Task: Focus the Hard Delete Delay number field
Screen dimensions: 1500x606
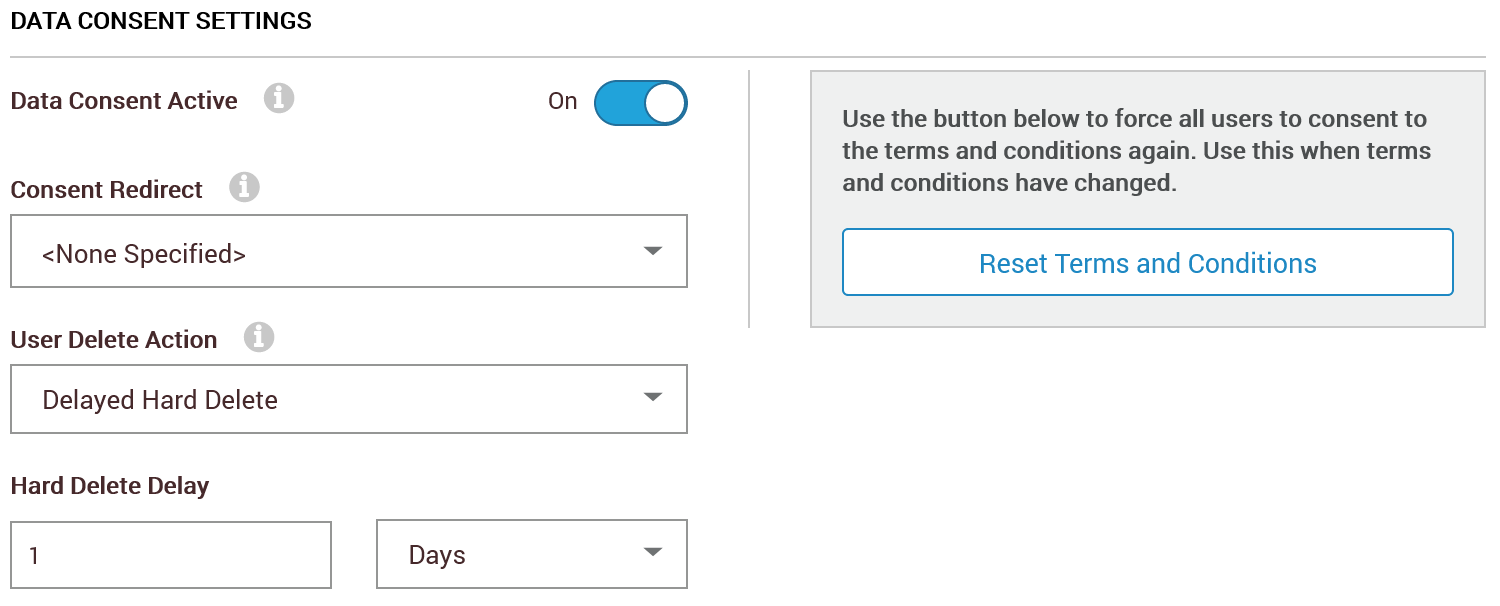Action: click(171, 555)
